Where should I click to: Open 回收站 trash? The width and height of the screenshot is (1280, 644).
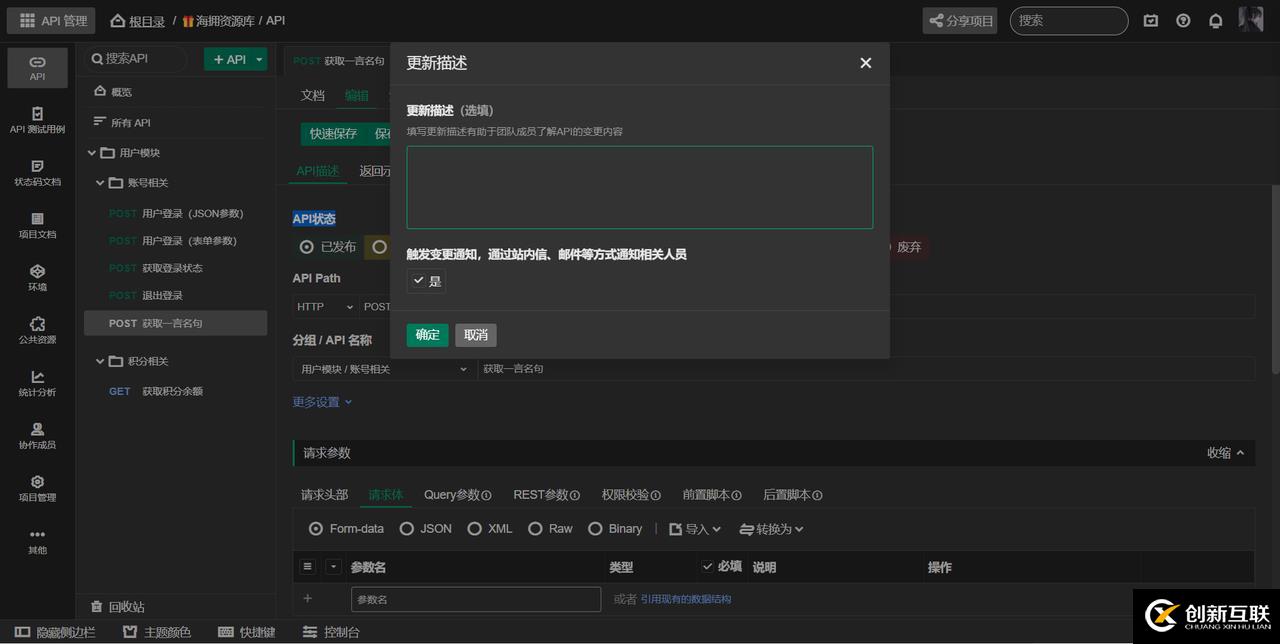coord(118,607)
